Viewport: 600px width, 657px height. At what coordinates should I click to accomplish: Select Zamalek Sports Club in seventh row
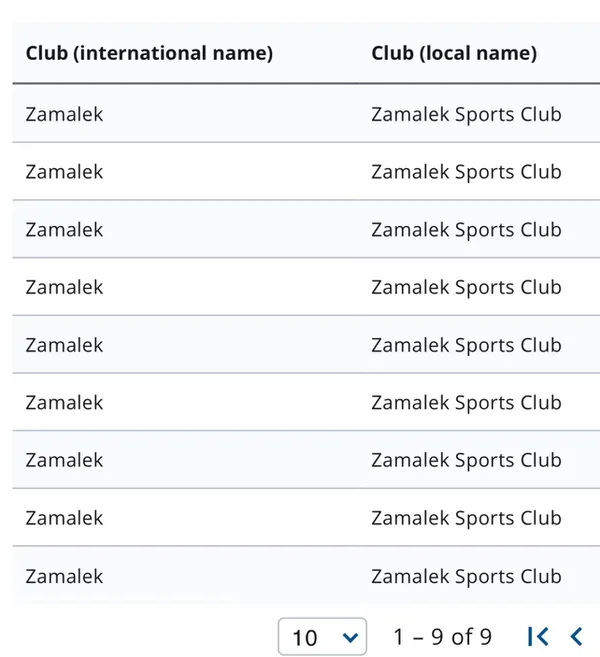pos(466,460)
